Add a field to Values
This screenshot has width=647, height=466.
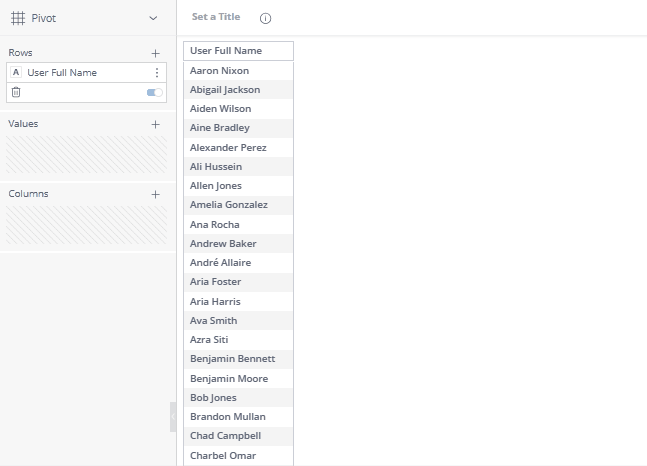[x=155, y=124]
